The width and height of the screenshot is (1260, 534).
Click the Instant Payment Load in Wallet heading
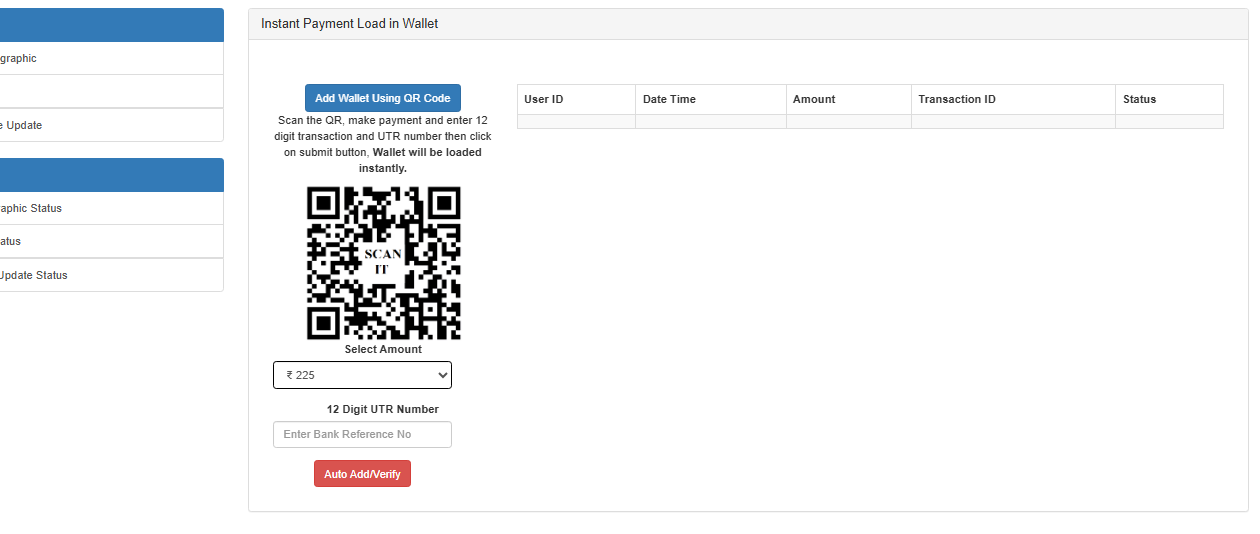(x=350, y=23)
